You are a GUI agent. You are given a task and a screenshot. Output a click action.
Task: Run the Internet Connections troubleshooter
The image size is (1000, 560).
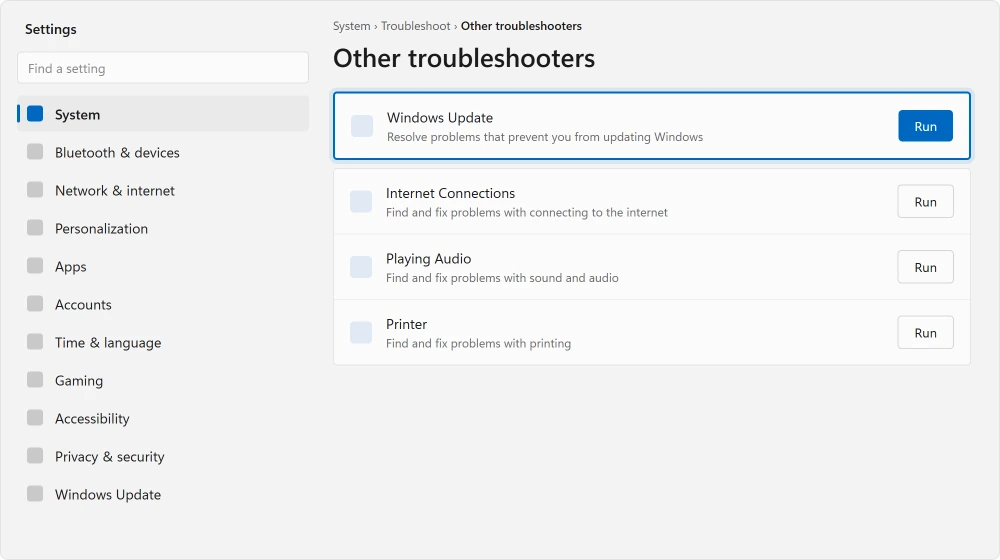pos(925,202)
